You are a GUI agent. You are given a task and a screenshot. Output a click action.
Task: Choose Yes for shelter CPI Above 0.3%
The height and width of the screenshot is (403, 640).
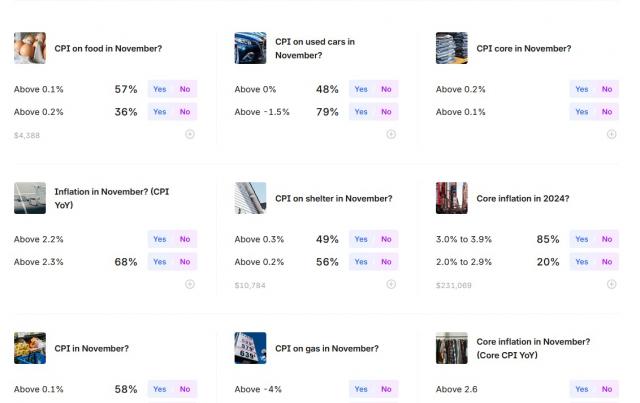click(361, 239)
